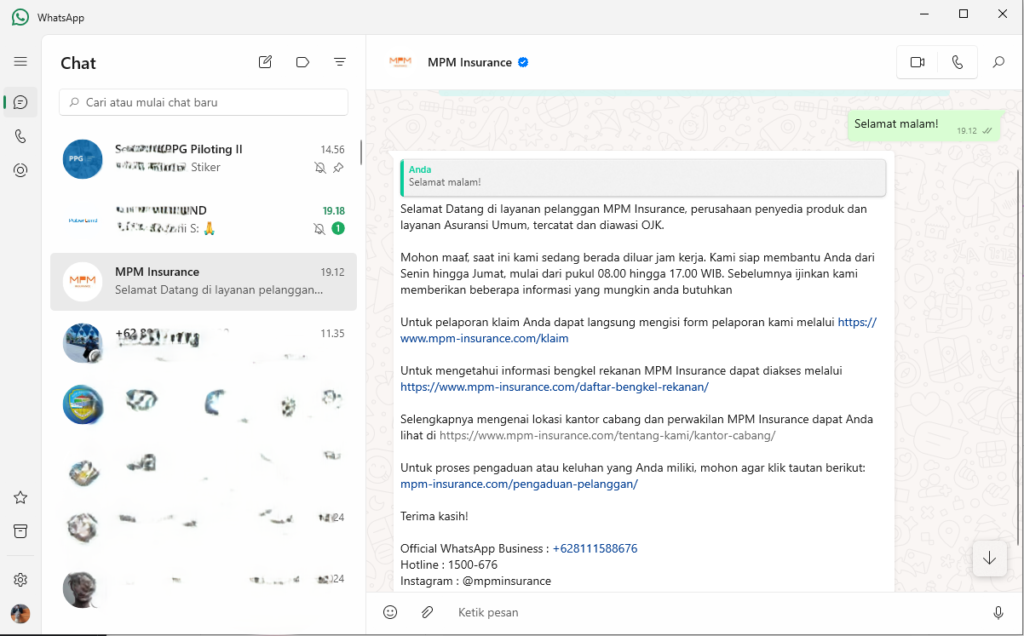Click the quoted 'Anda Selamat malam!' reply
1024x636 pixels.
tap(643, 176)
